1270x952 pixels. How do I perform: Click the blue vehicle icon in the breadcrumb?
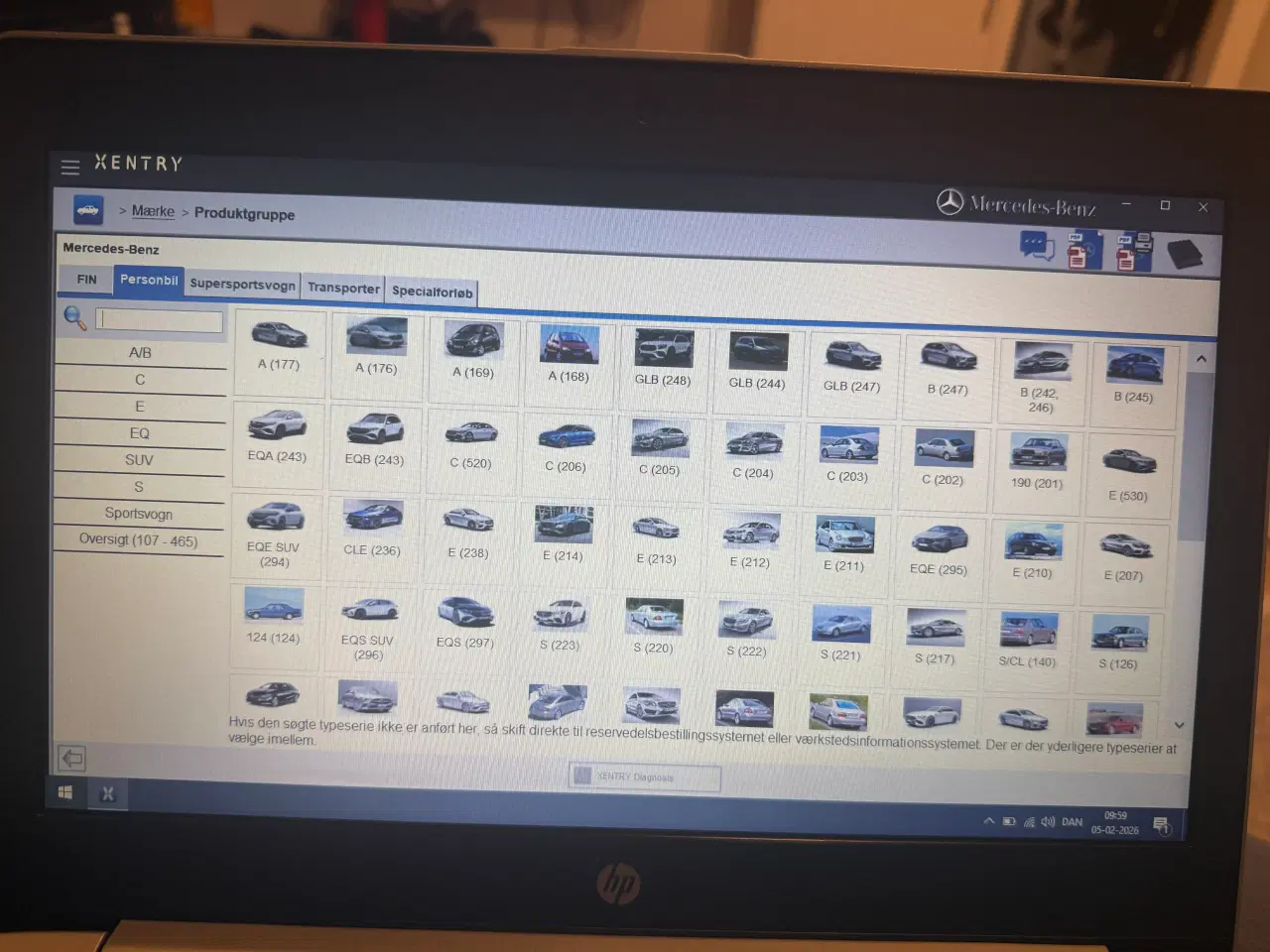pos(86,210)
